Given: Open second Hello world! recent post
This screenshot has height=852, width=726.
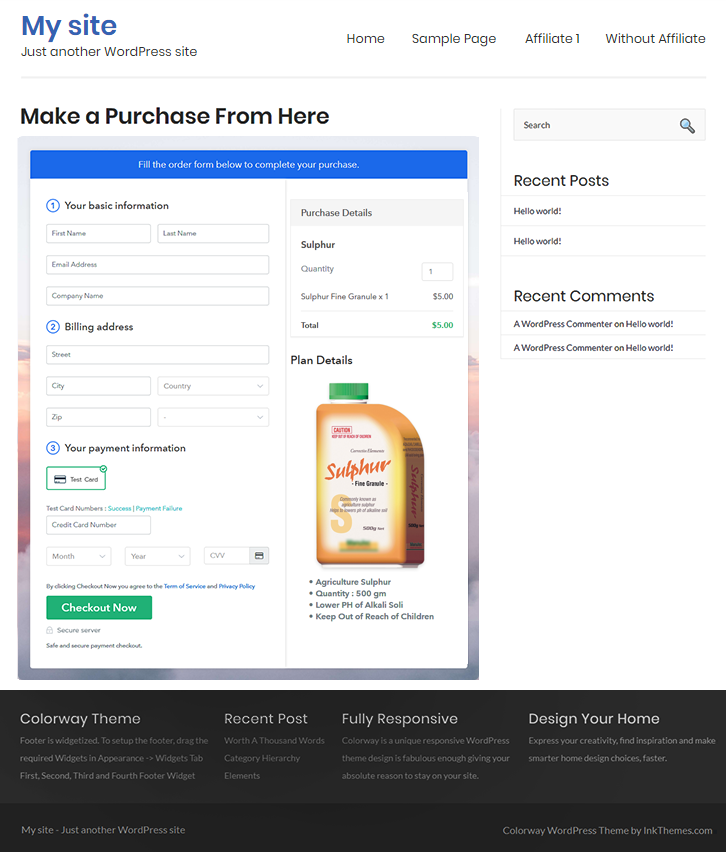Looking at the screenshot, I should (x=537, y=241).
